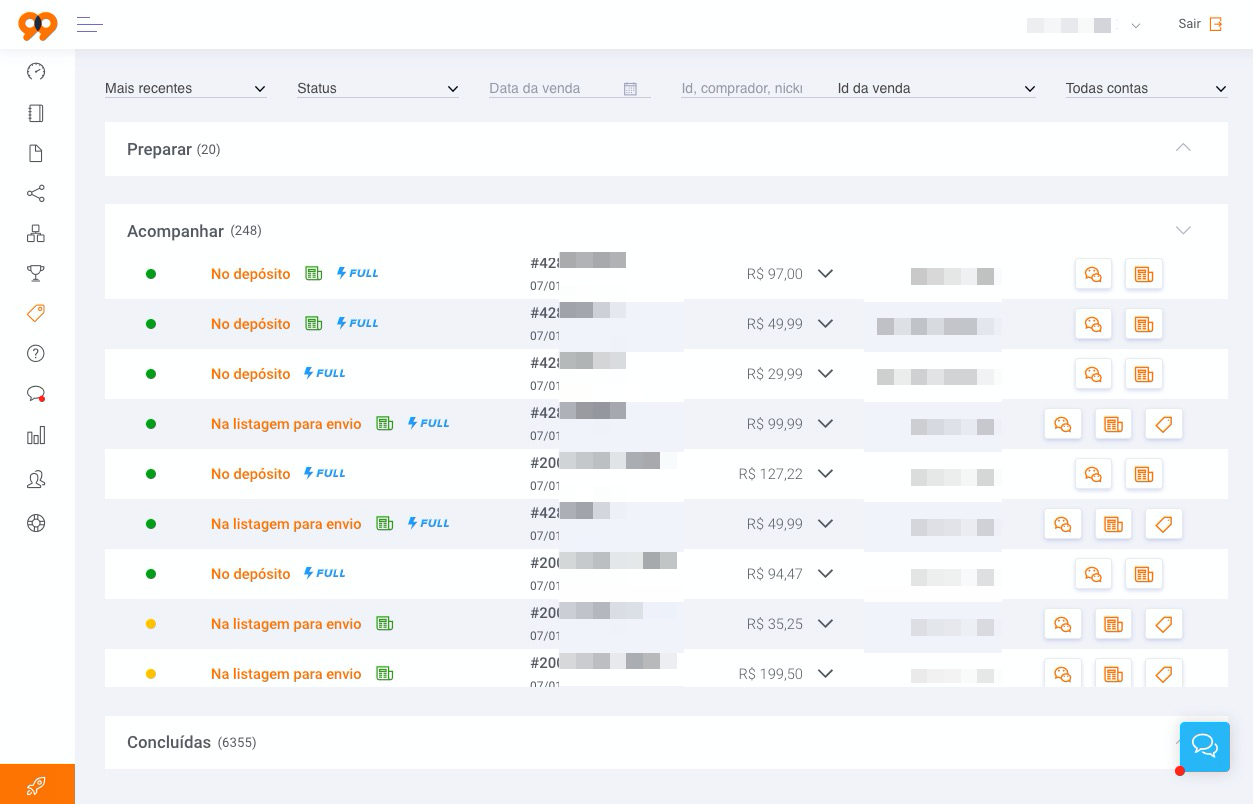
Task: Open invoice icon for the R$ 94,47 order
Action: click(1144, 574)
